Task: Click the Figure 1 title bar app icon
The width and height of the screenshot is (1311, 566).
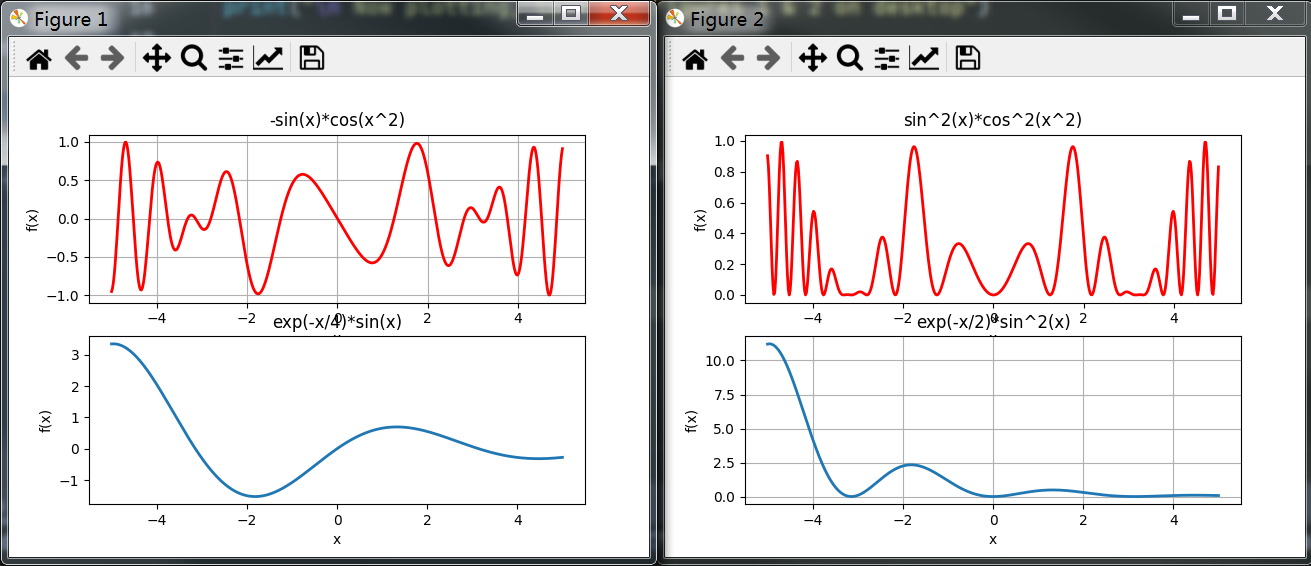Action: 19,17
